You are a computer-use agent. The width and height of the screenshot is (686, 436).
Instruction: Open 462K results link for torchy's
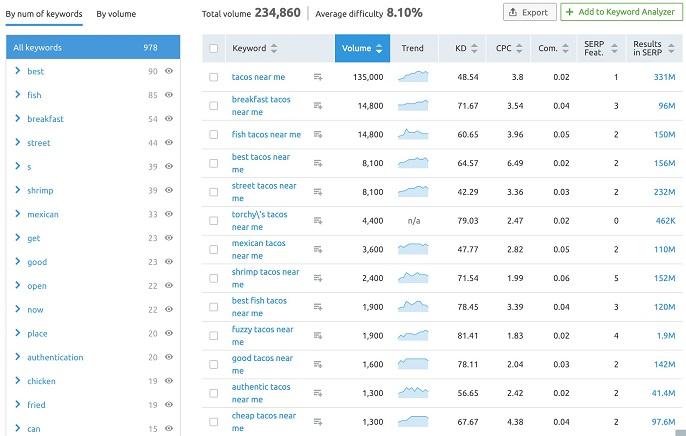[x=665, y=221]
